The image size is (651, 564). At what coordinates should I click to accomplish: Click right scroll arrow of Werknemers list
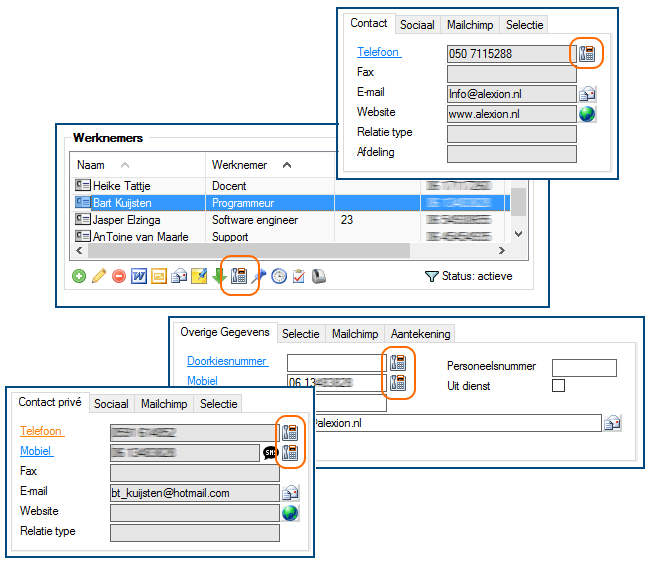pos(502,250)
